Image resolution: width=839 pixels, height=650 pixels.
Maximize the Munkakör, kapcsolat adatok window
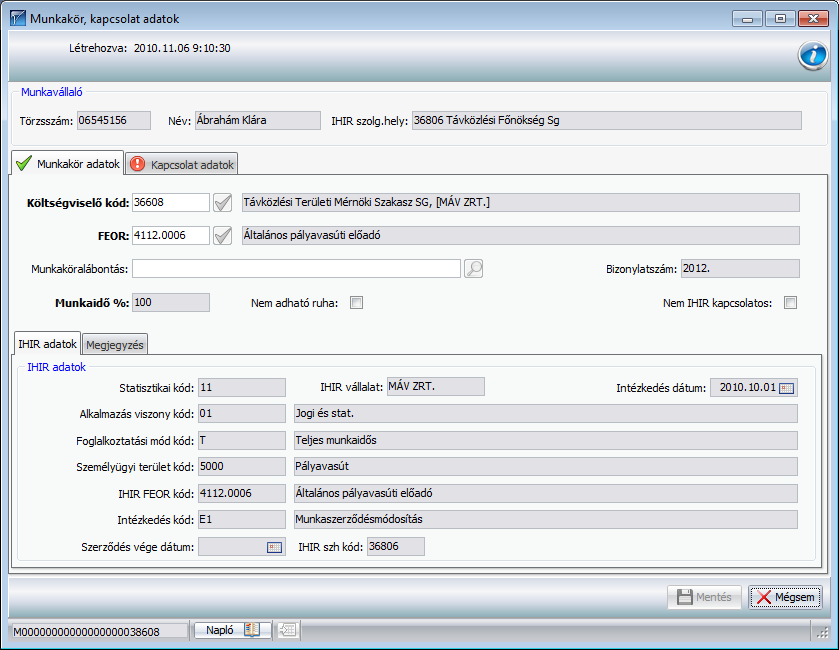coord(780,19)
